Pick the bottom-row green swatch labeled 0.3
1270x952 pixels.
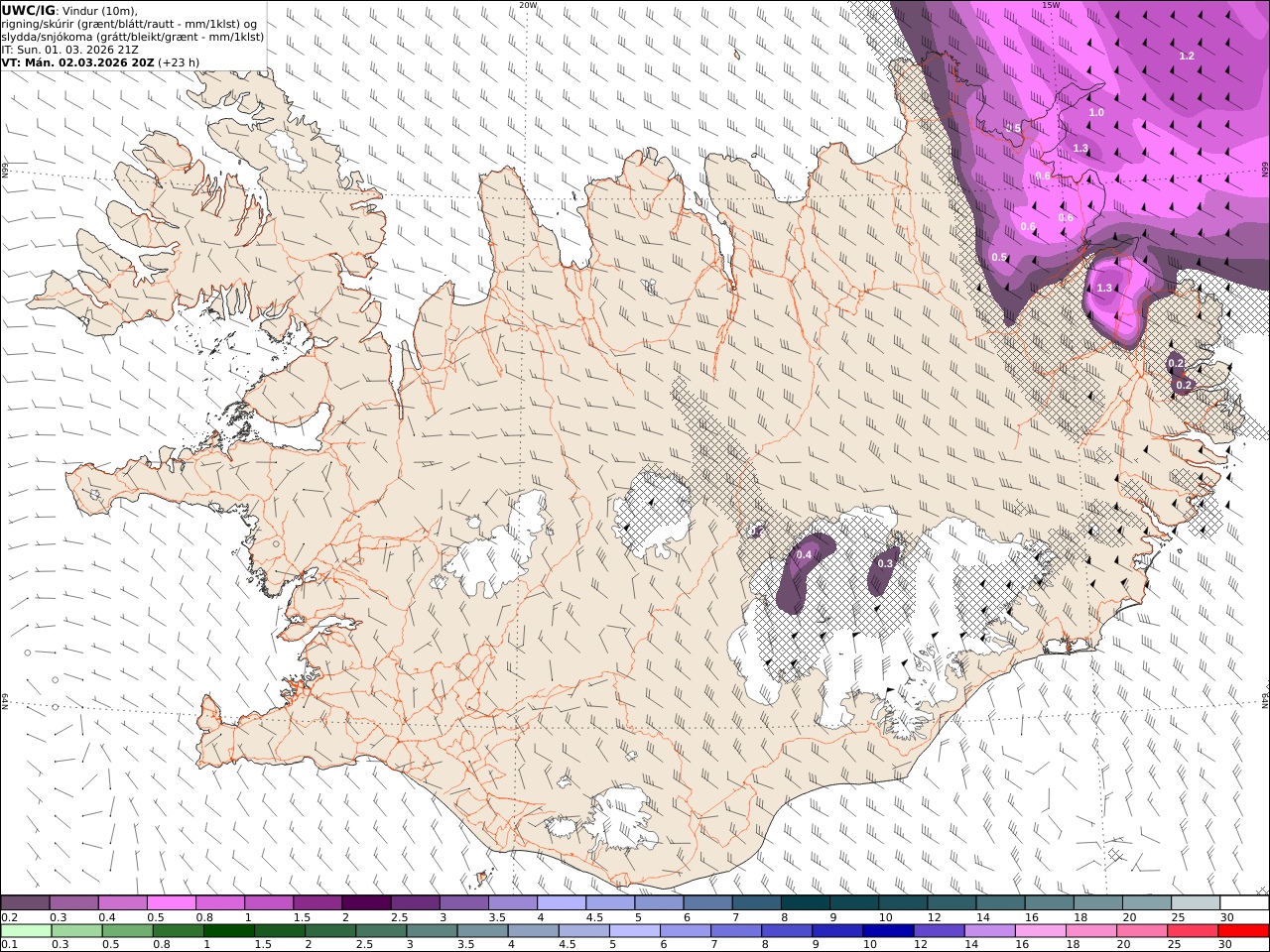76,931
